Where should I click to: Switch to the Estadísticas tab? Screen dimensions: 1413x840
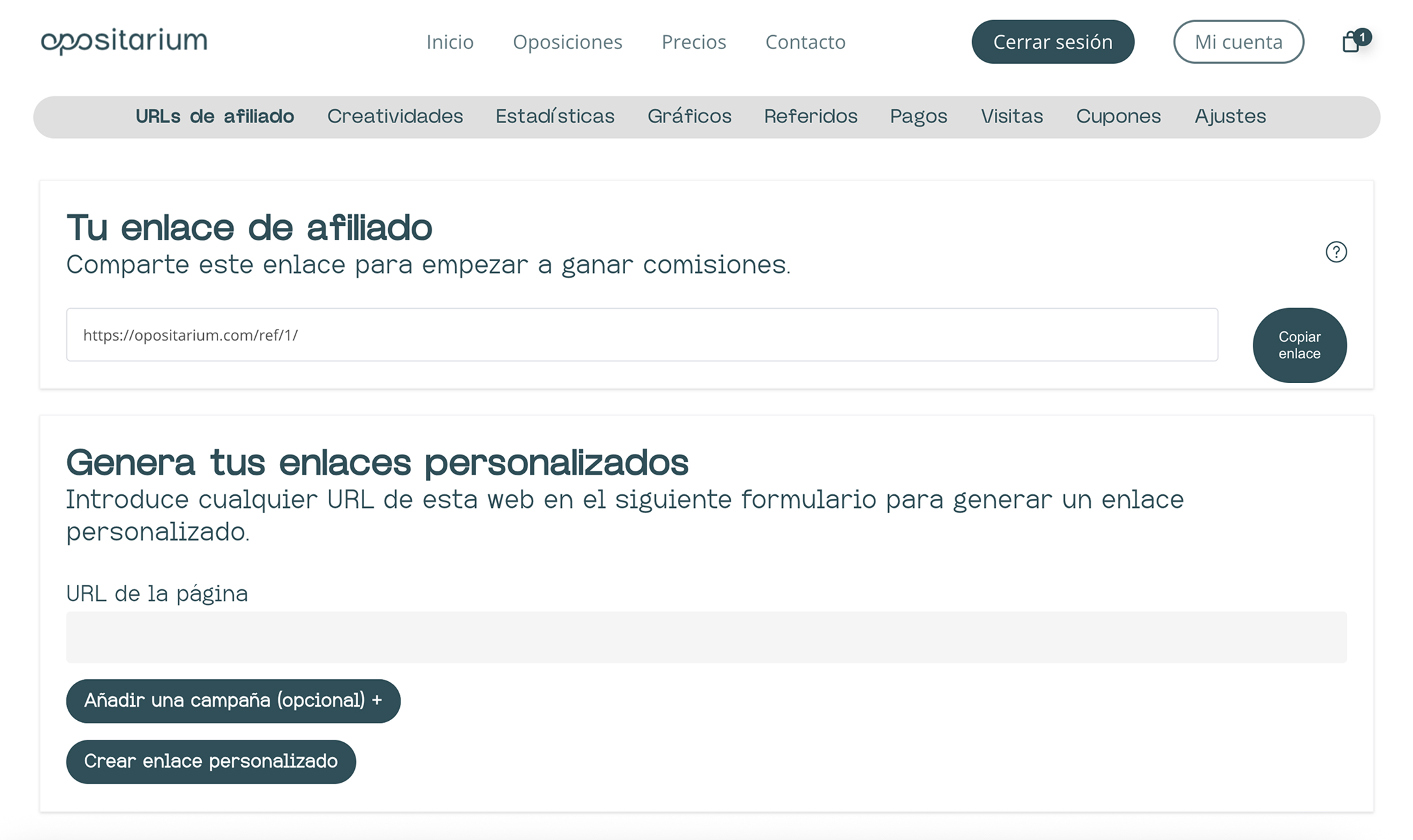pyautogui.click(x=555, y=117)
